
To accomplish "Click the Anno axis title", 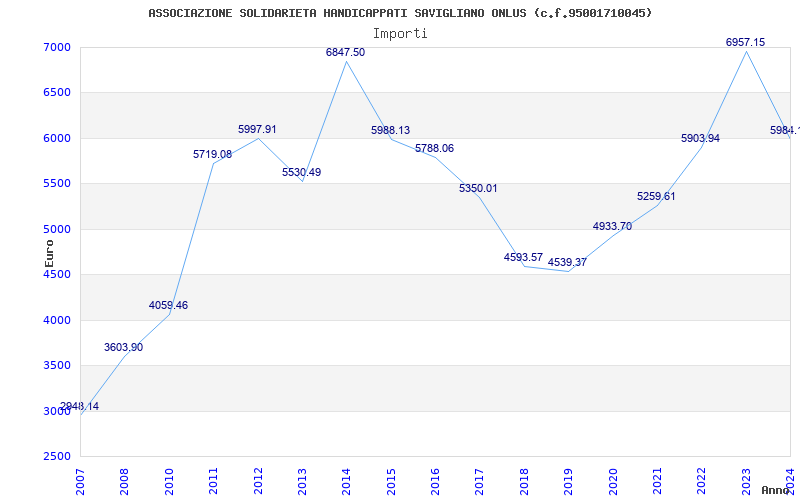I will coord(776,490).
